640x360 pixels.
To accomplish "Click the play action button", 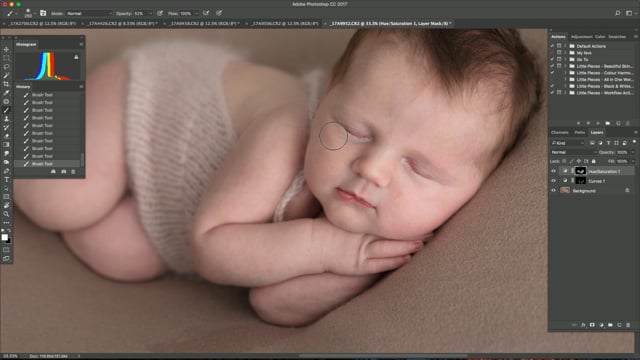I will pyautogui.click(x=598, y=123).
